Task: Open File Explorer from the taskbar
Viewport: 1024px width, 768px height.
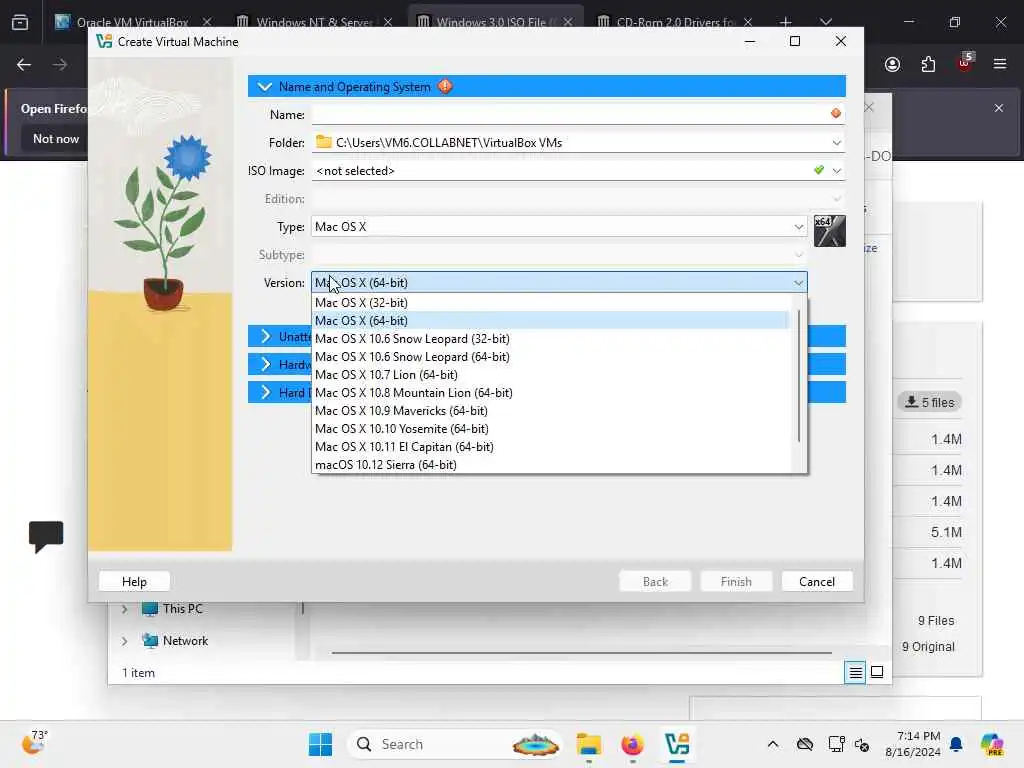Action: click(x=588, y=744)
